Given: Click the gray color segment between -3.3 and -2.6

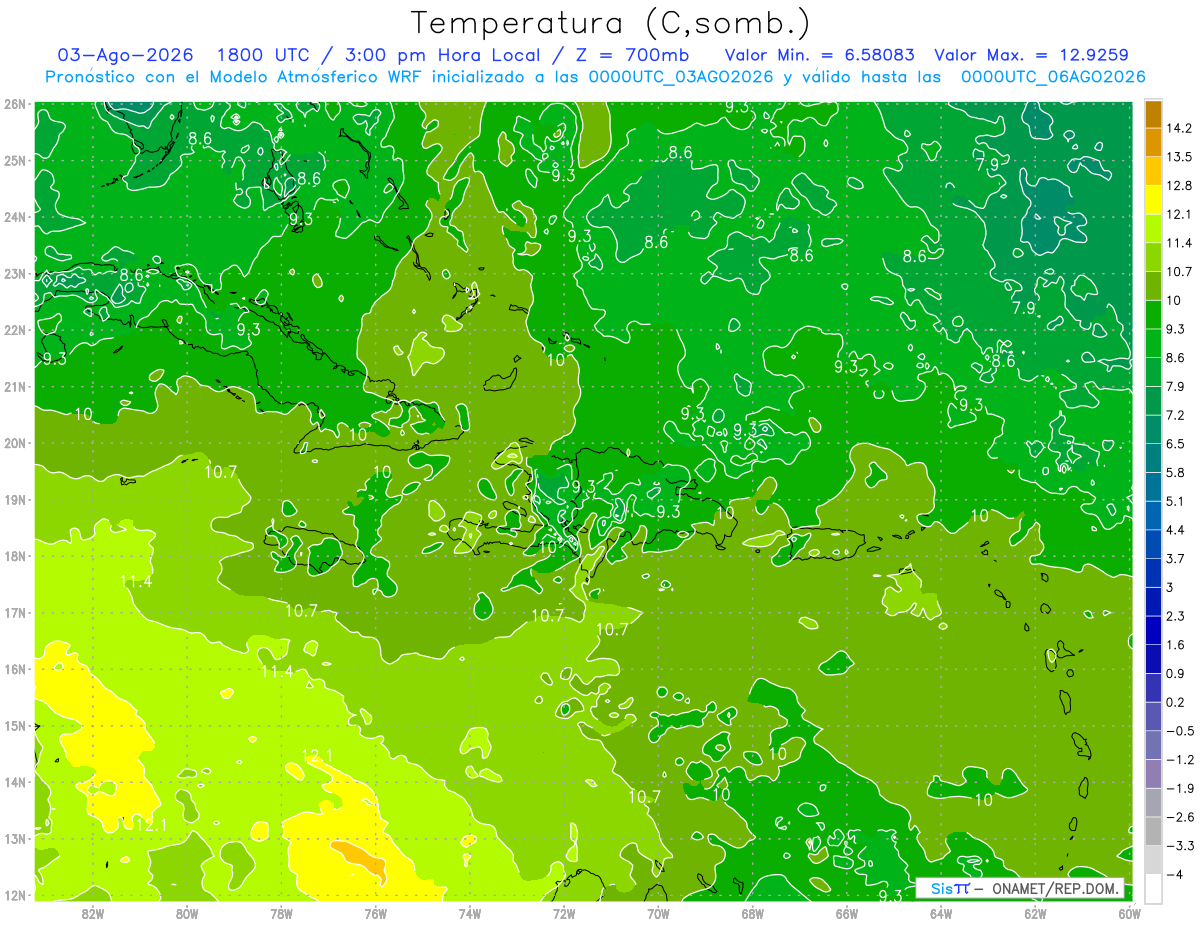Looking at the screenshot, I should (x=1153, y=831).
